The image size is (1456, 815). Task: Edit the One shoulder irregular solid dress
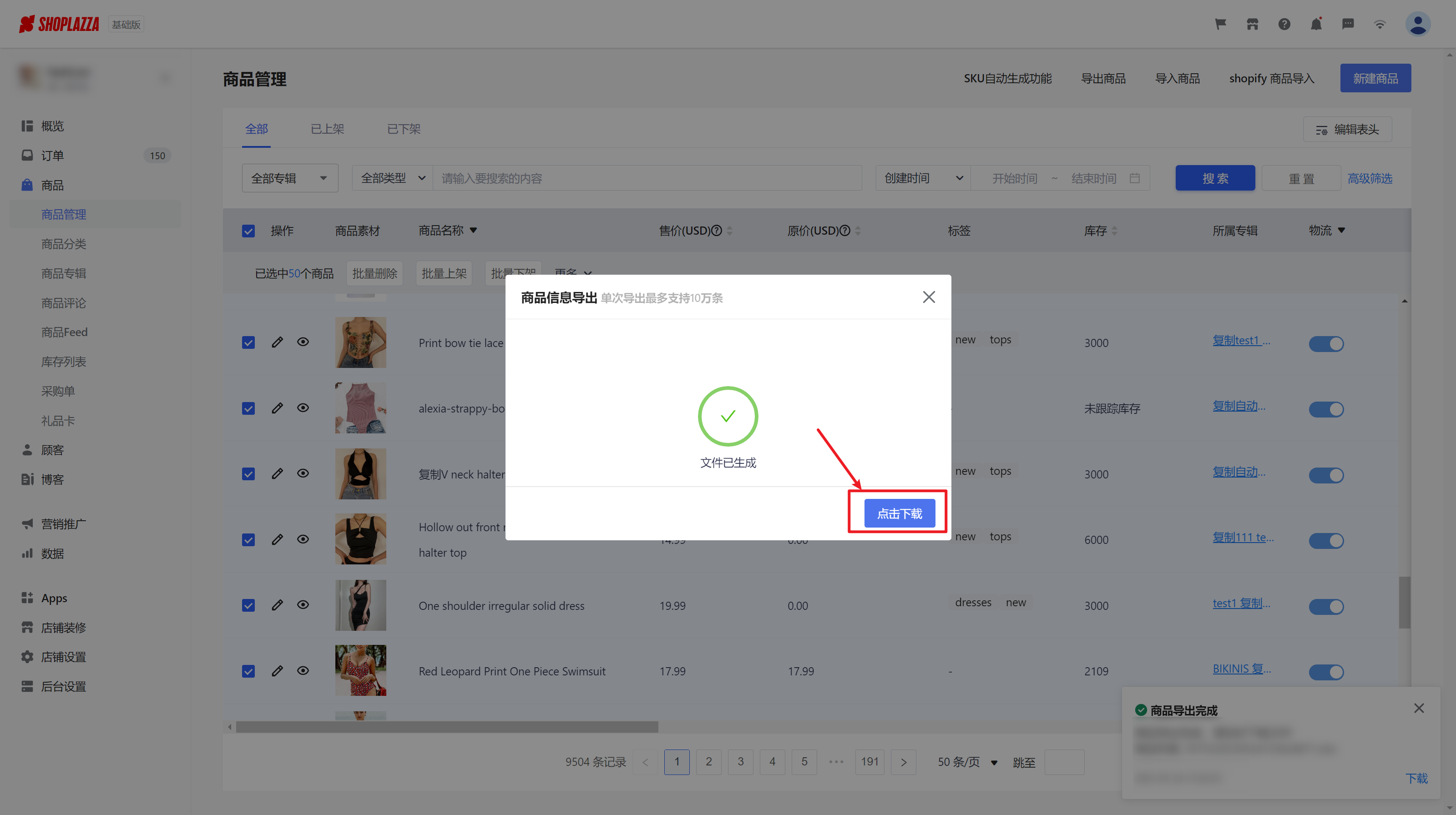tap(277, 605)
